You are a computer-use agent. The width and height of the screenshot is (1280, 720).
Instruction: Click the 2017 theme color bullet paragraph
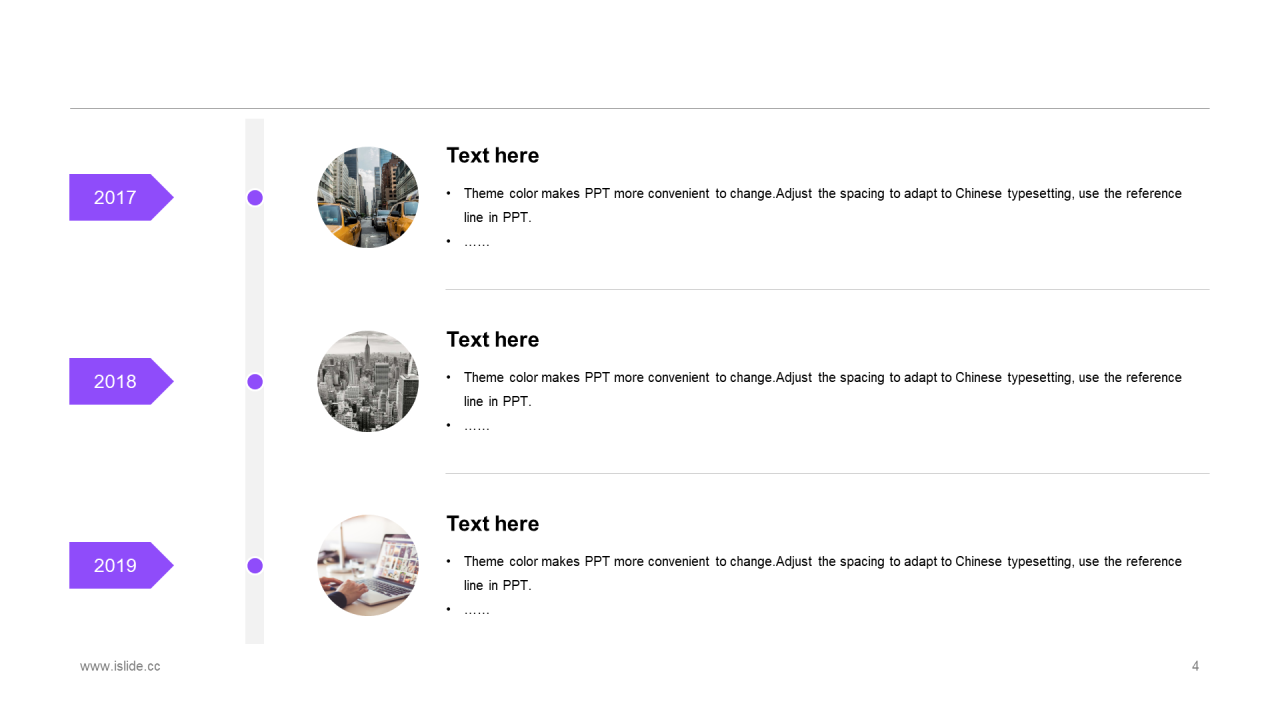point(814,205)
